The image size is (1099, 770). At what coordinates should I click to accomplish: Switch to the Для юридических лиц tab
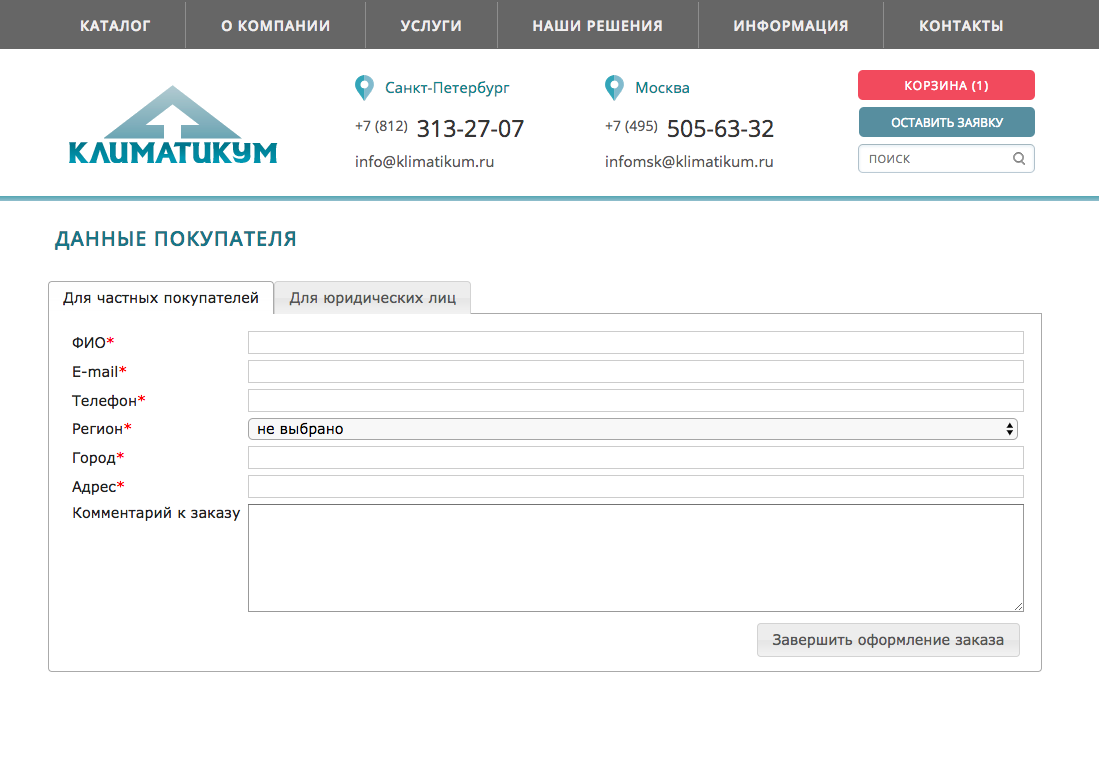click(x=372, y=298)
